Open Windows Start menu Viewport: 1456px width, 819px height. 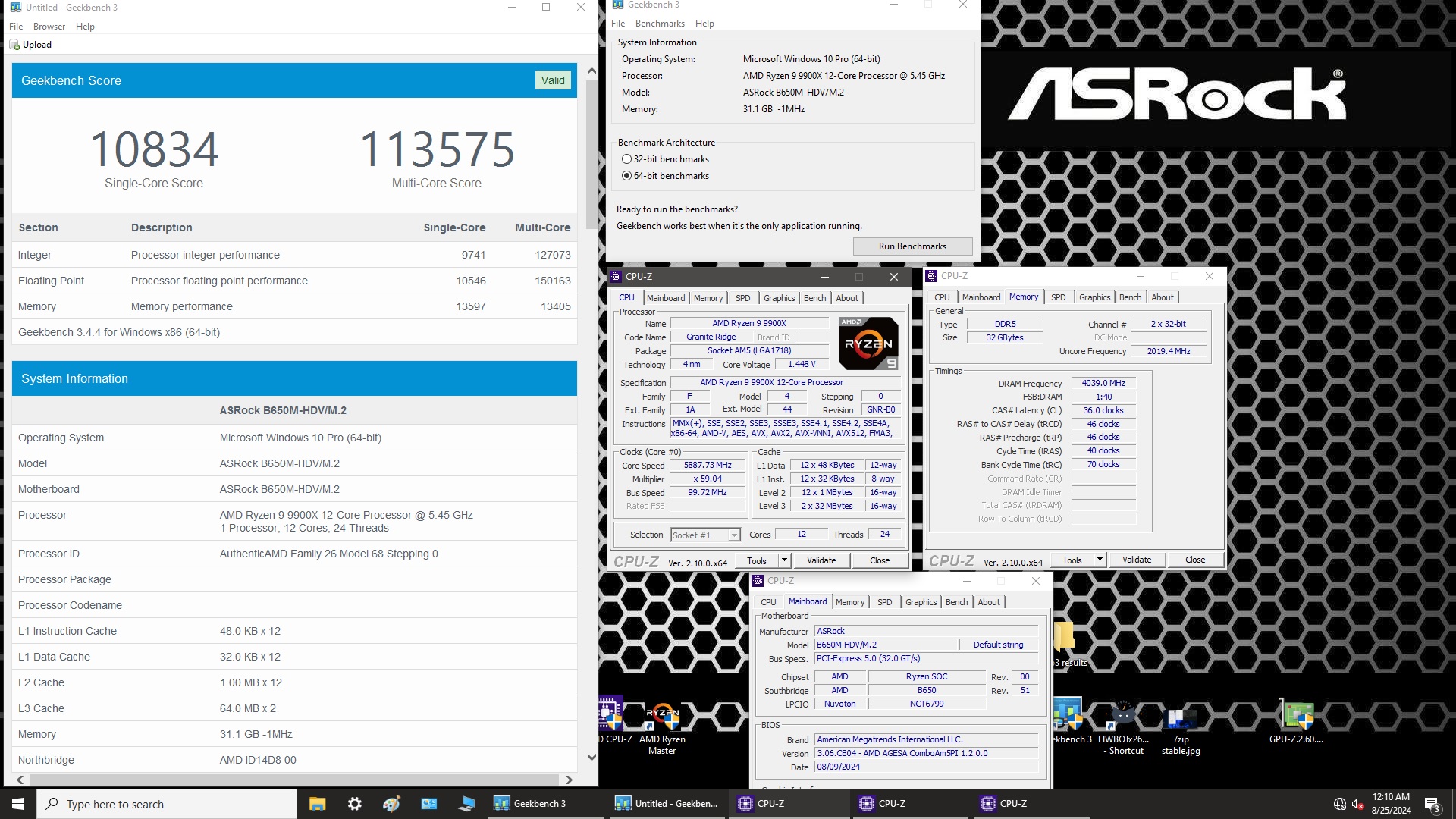[18, 804]
